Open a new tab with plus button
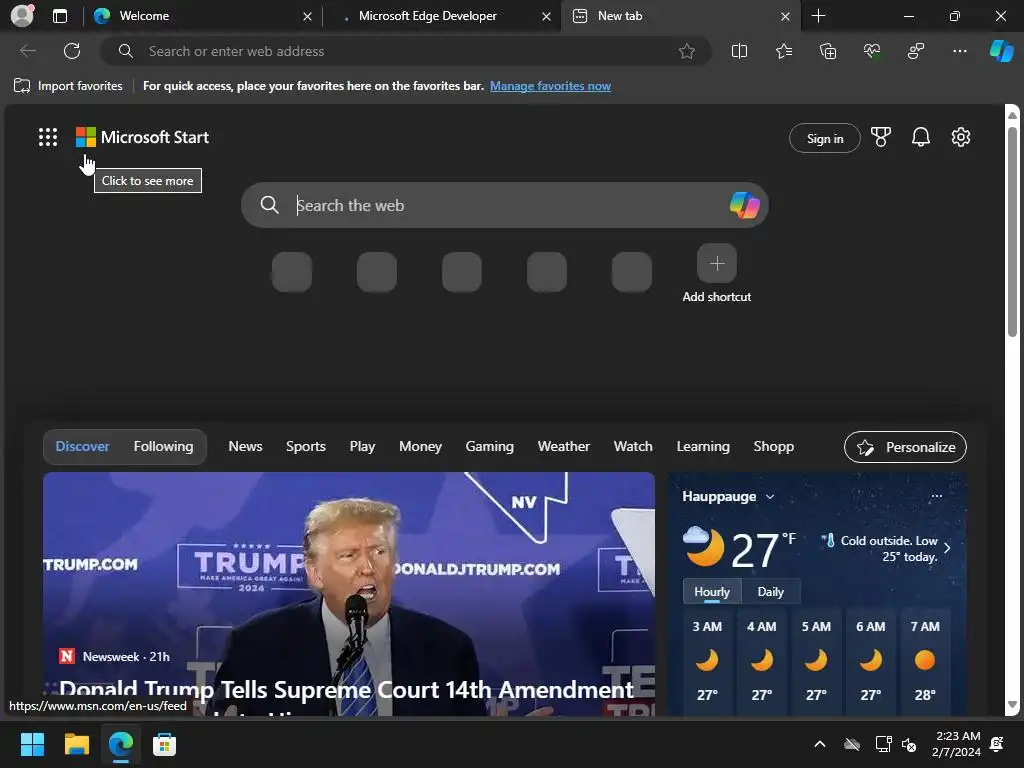This screenshot has height=768, width=1024. 818,16
